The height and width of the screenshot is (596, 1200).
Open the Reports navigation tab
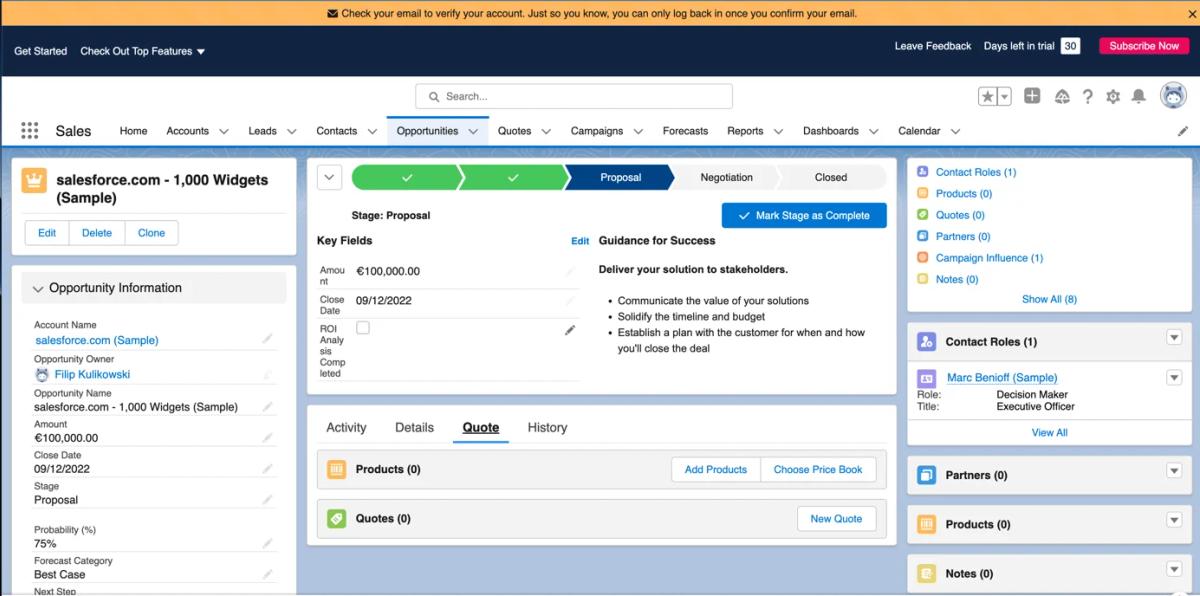tap(745, 131)
